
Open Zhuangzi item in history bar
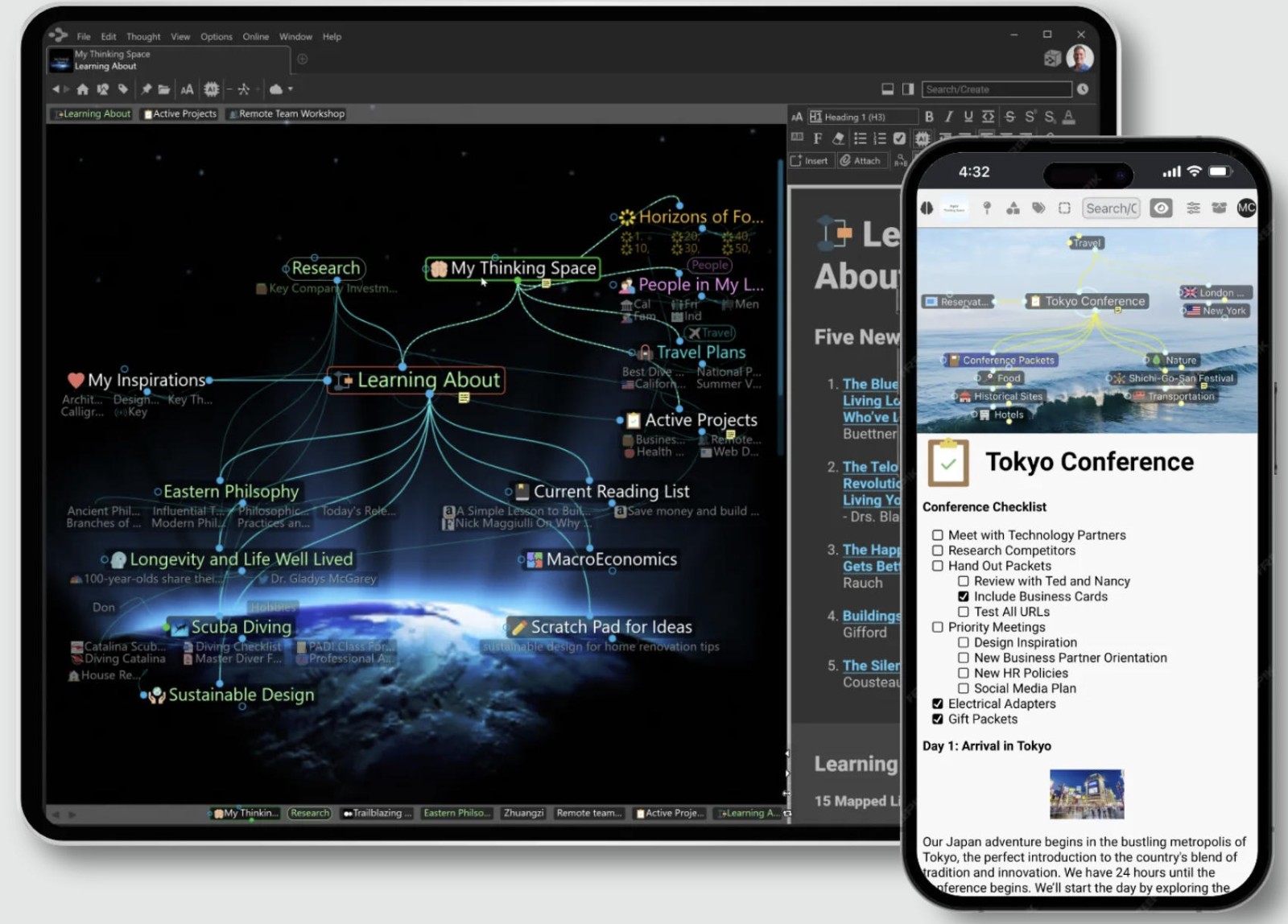pos(523,813)
